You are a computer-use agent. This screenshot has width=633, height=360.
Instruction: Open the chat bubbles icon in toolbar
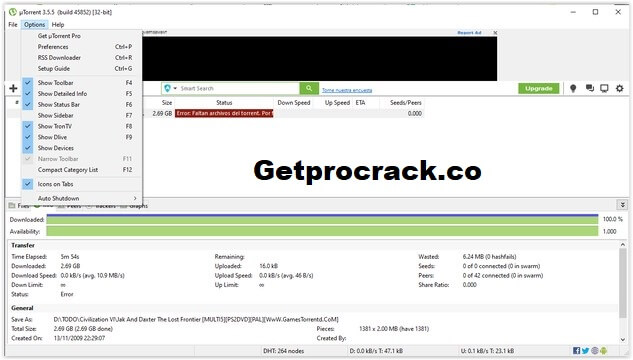tap(589, 88)
